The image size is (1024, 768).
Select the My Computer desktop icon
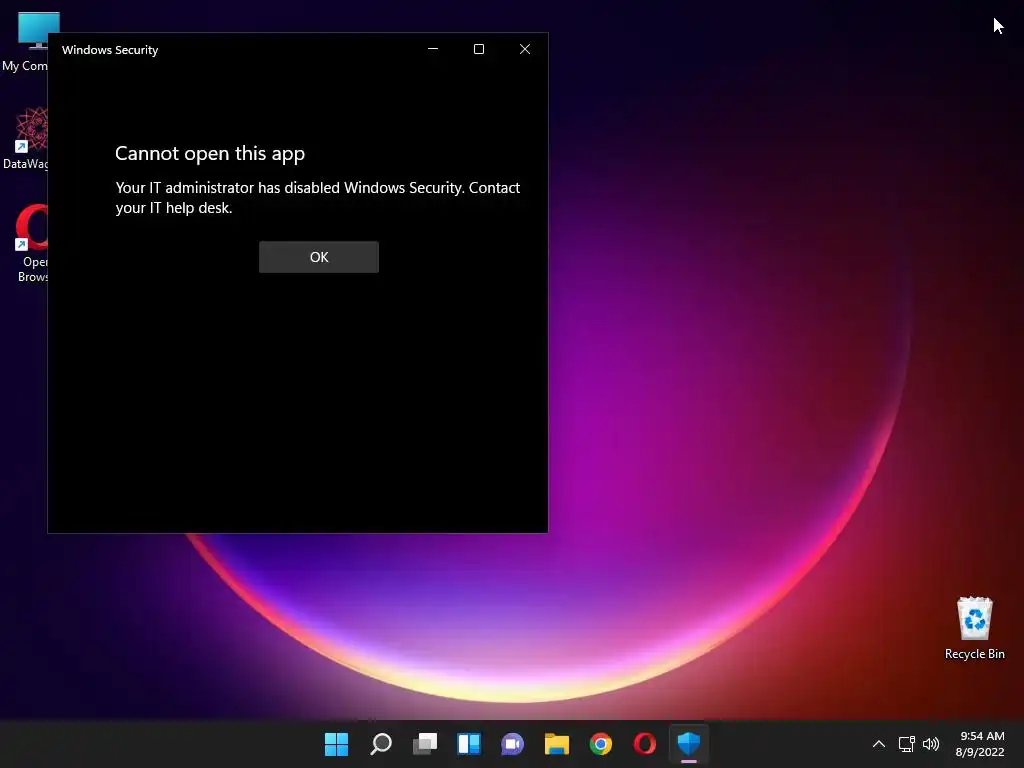click(x=26, y=42)
